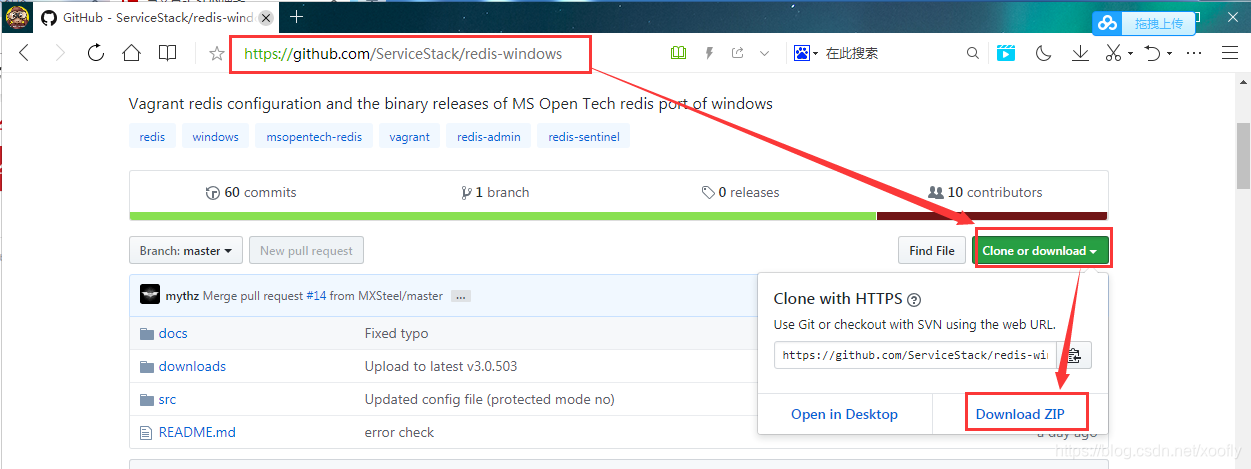Image resolution: width=1251 pixels, height=469 pixels.
Task: Click the browser forward arrow
Action: click(60, 54)
